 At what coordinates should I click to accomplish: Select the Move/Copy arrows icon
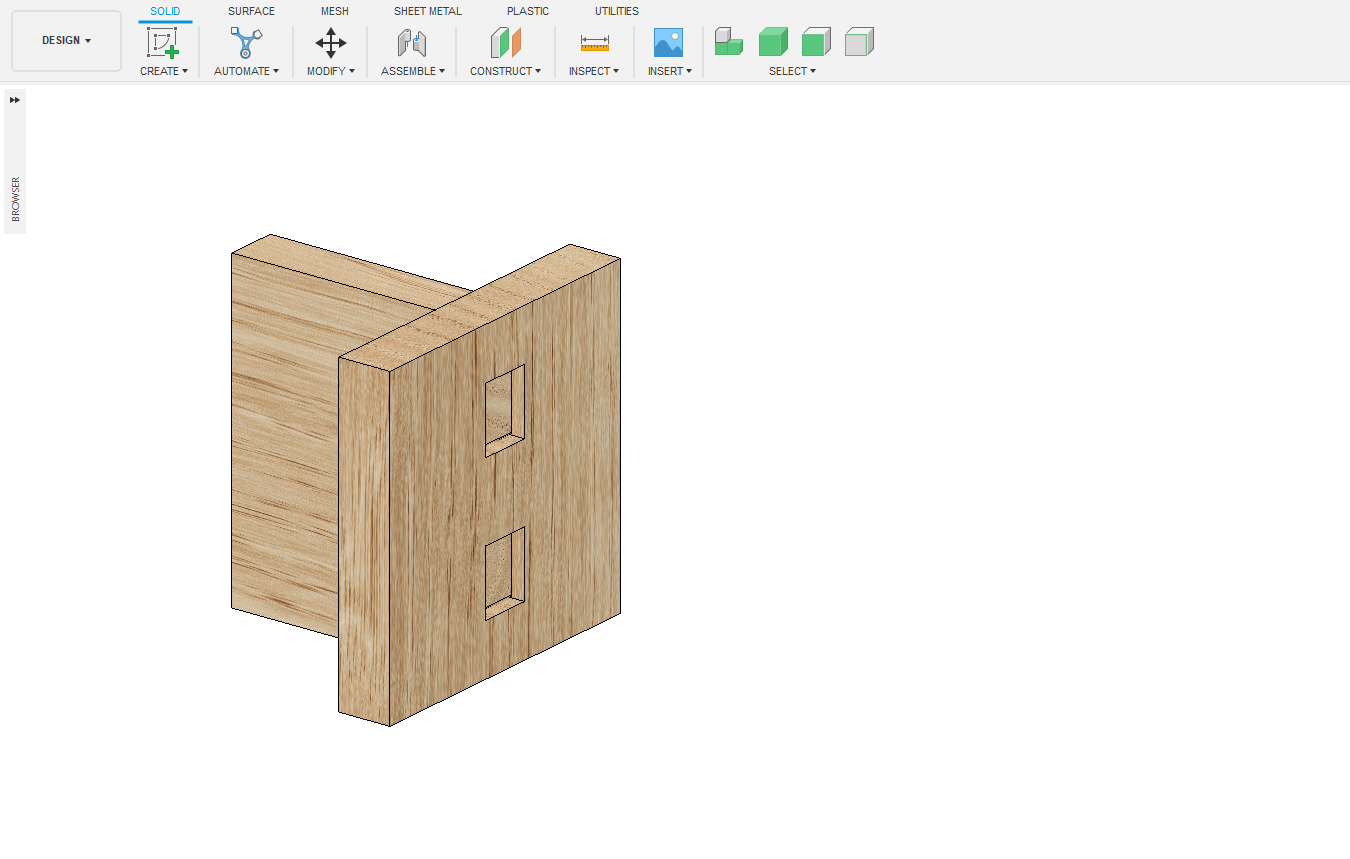(x=331, y=43)
